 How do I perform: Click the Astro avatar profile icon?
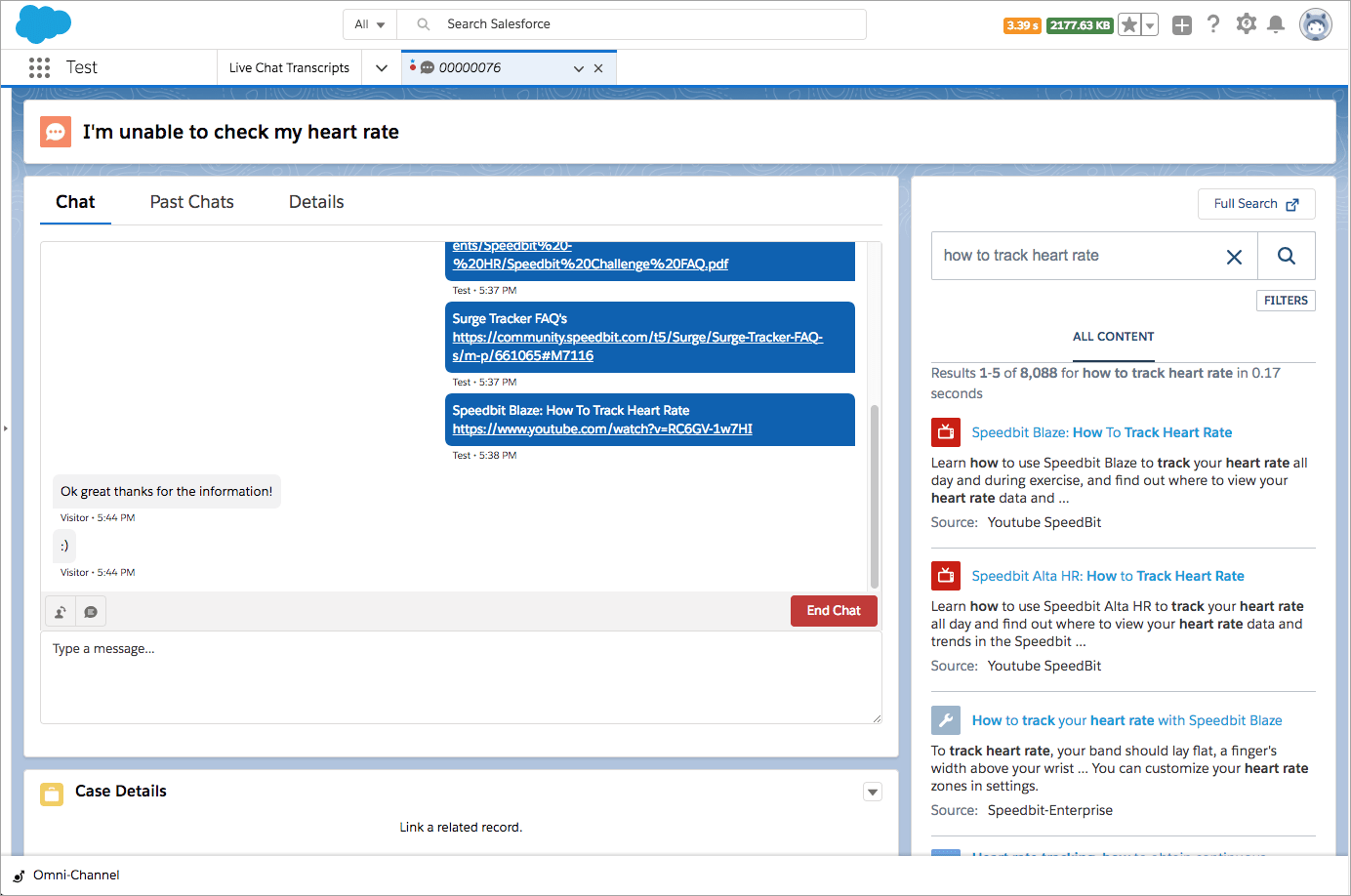[1316, 24]
